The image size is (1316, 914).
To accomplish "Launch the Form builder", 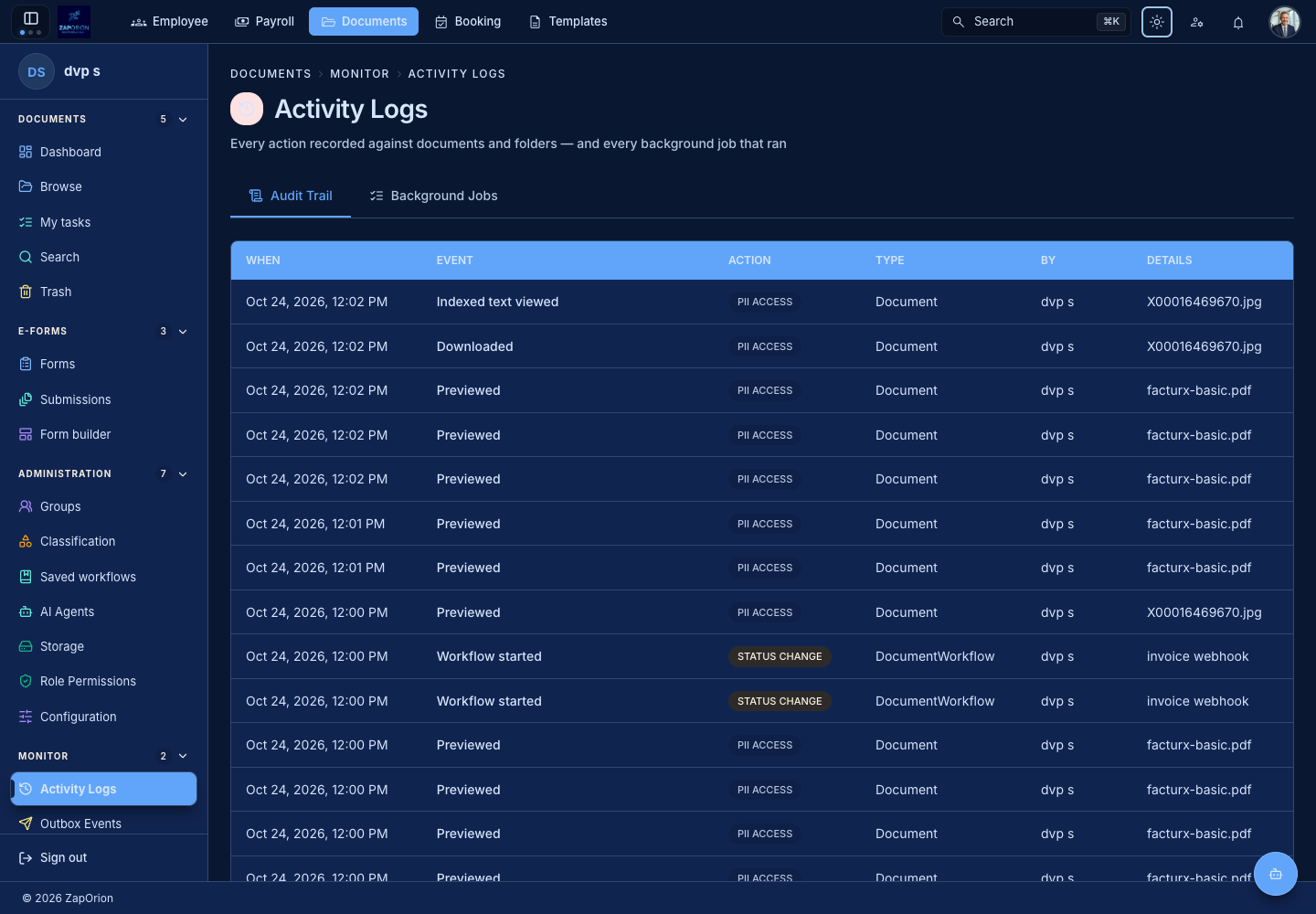I will click(x=103, y=434).
